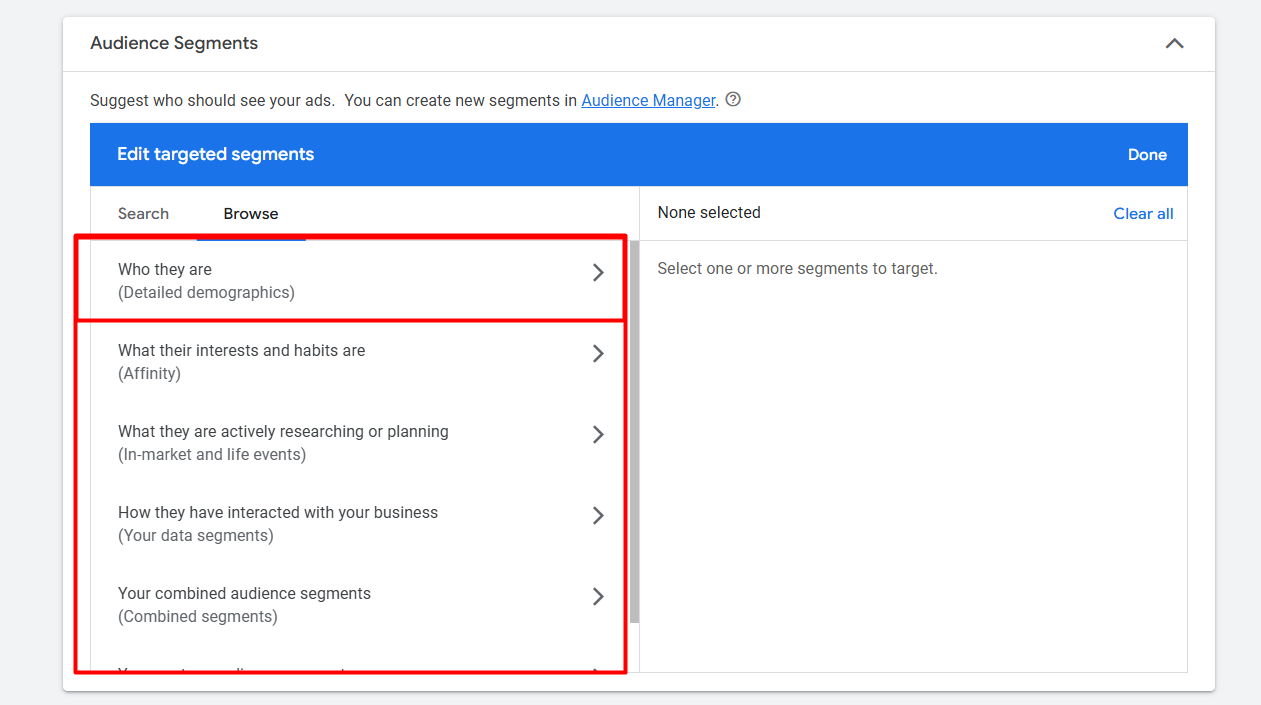Click the In-market and life events chevron
This screenshot has height=705, width=1261.
click(x=598, y=435)
